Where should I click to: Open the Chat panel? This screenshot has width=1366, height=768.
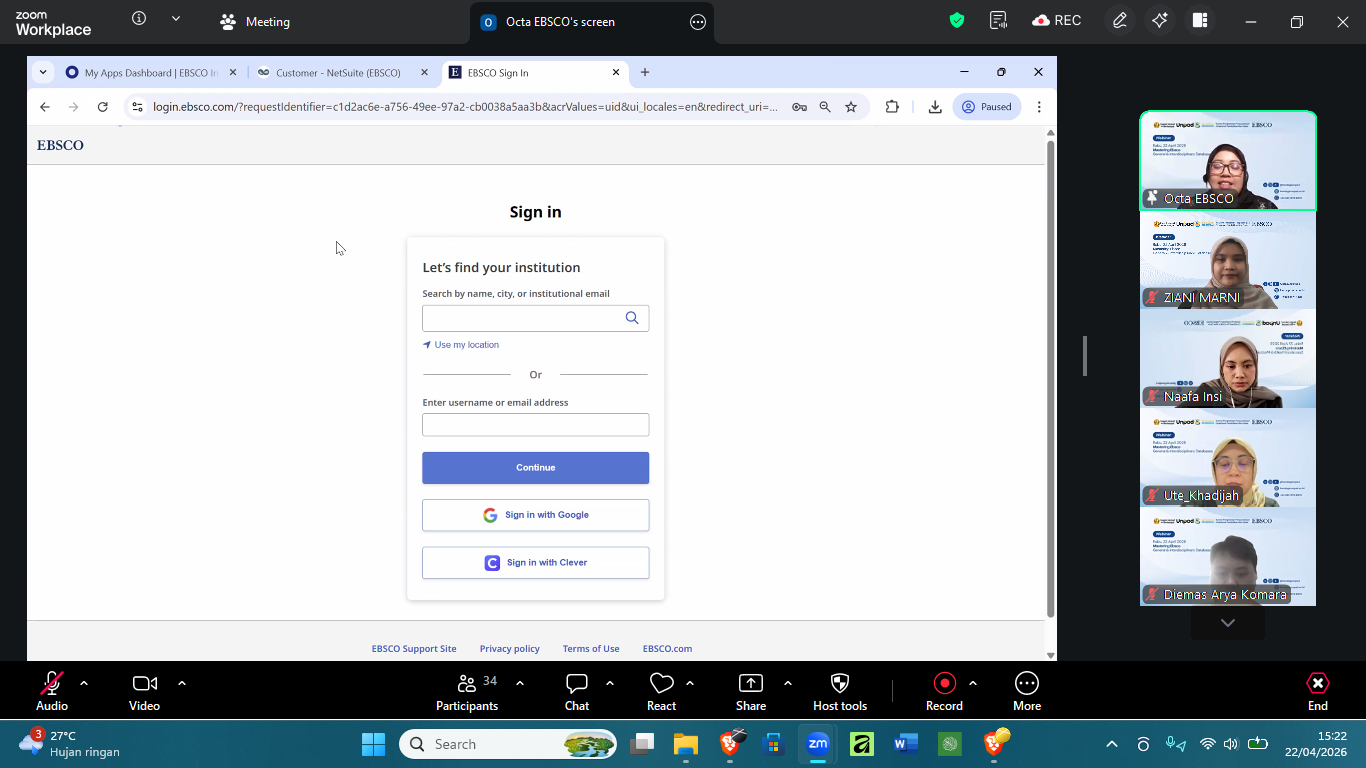pos(577,691)
